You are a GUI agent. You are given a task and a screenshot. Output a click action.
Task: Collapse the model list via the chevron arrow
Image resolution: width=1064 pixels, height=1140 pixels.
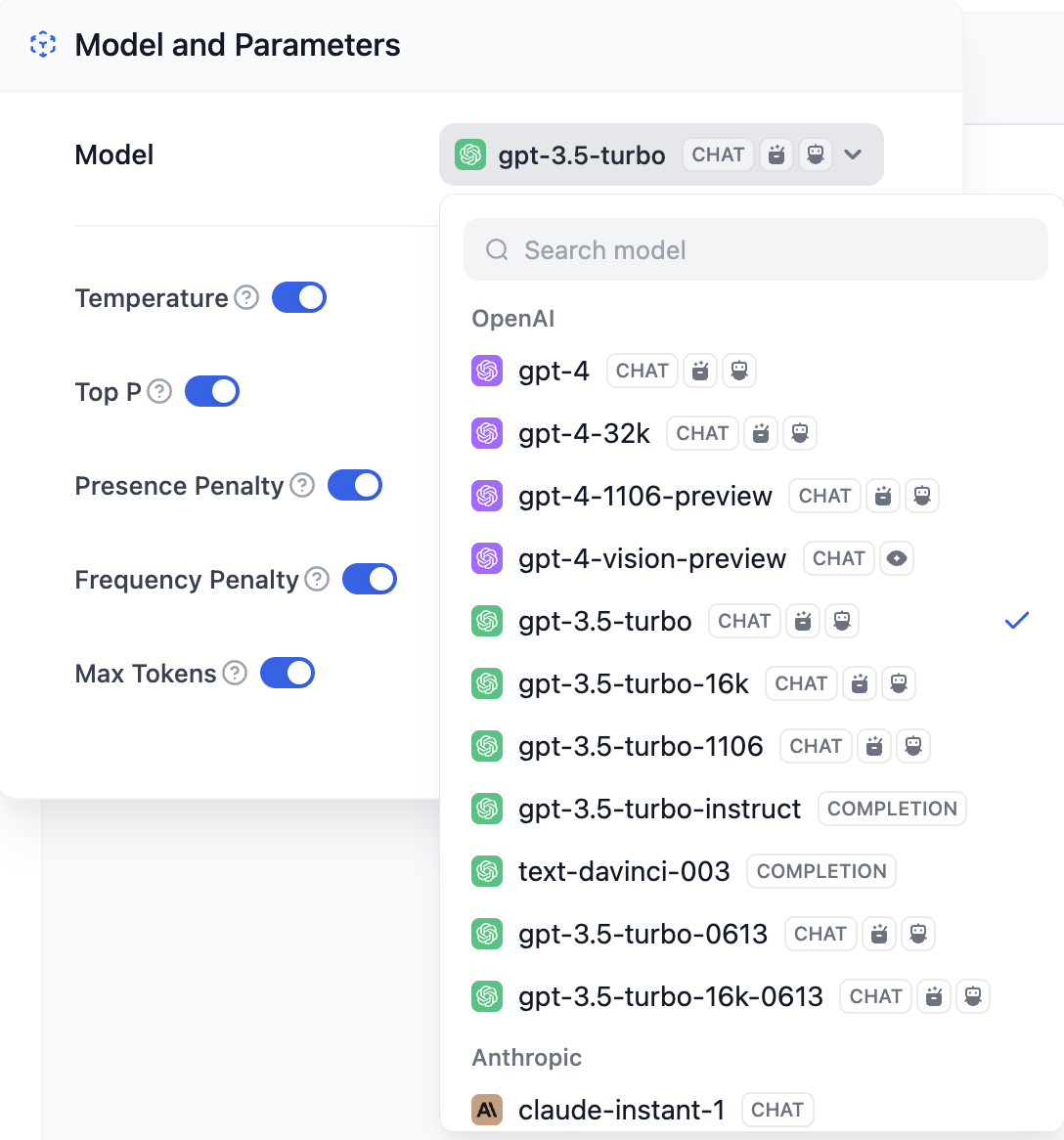pos(852,153)
